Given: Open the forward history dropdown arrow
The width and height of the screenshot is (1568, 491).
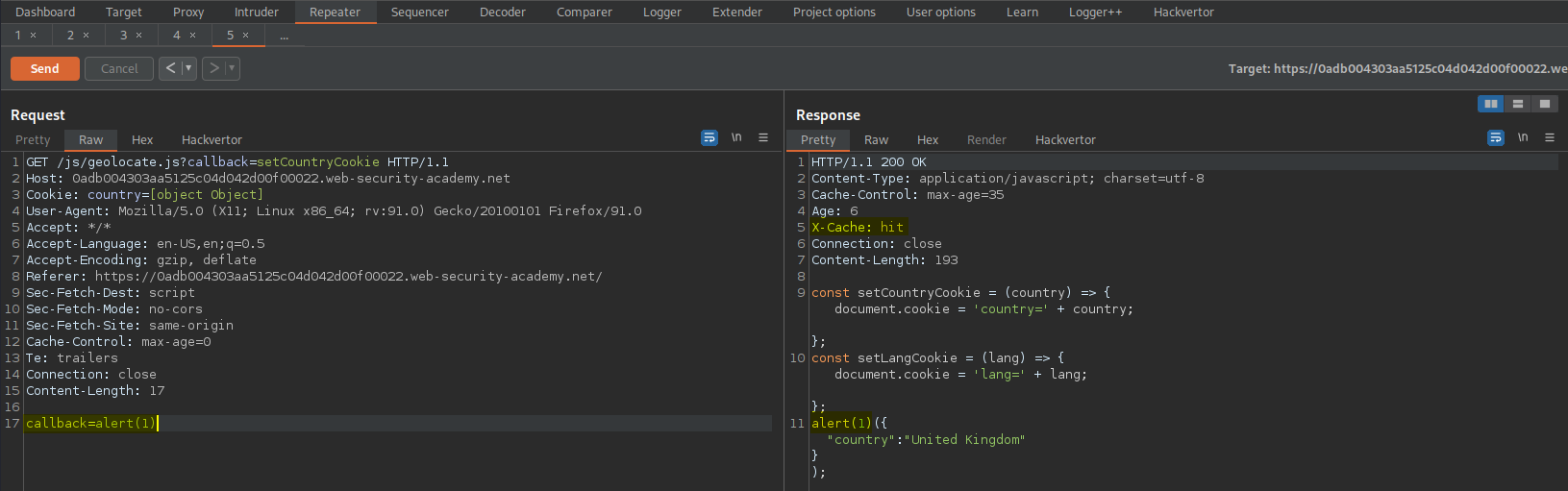Looking at the screenshot, I should (232, 68).
